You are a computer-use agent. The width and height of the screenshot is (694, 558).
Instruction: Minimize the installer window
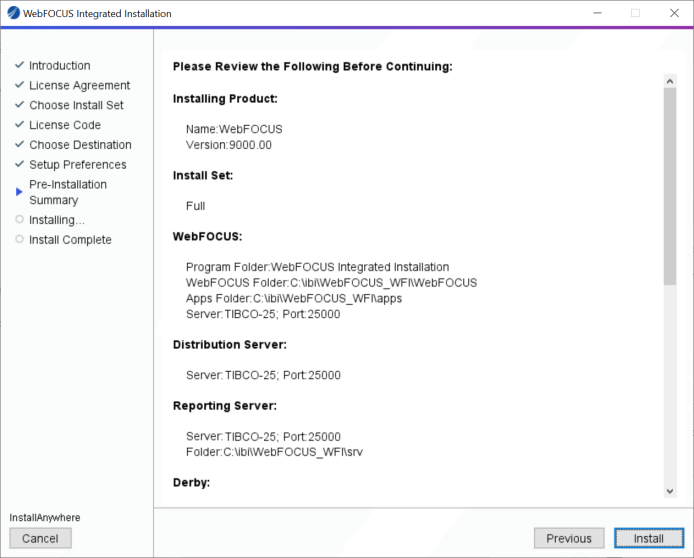click(597, 14)
